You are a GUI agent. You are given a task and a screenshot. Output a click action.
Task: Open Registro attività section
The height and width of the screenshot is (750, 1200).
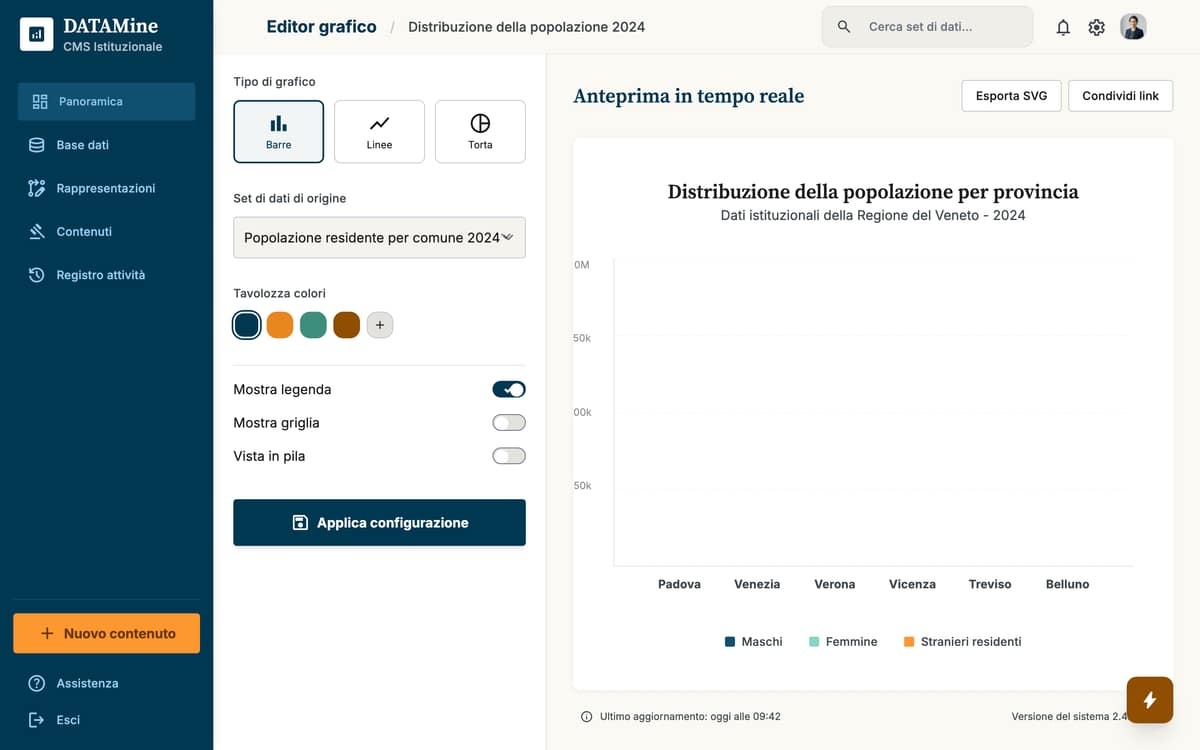pos(106,275)
